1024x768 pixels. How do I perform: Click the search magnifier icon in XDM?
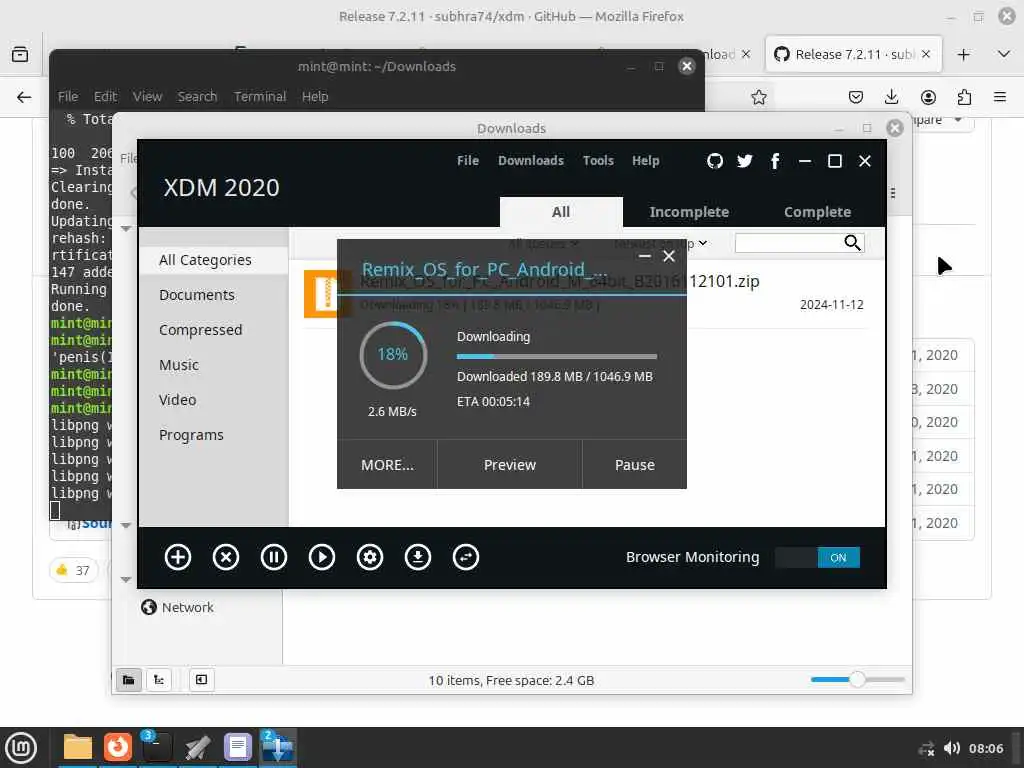click(x=852, y=243)
